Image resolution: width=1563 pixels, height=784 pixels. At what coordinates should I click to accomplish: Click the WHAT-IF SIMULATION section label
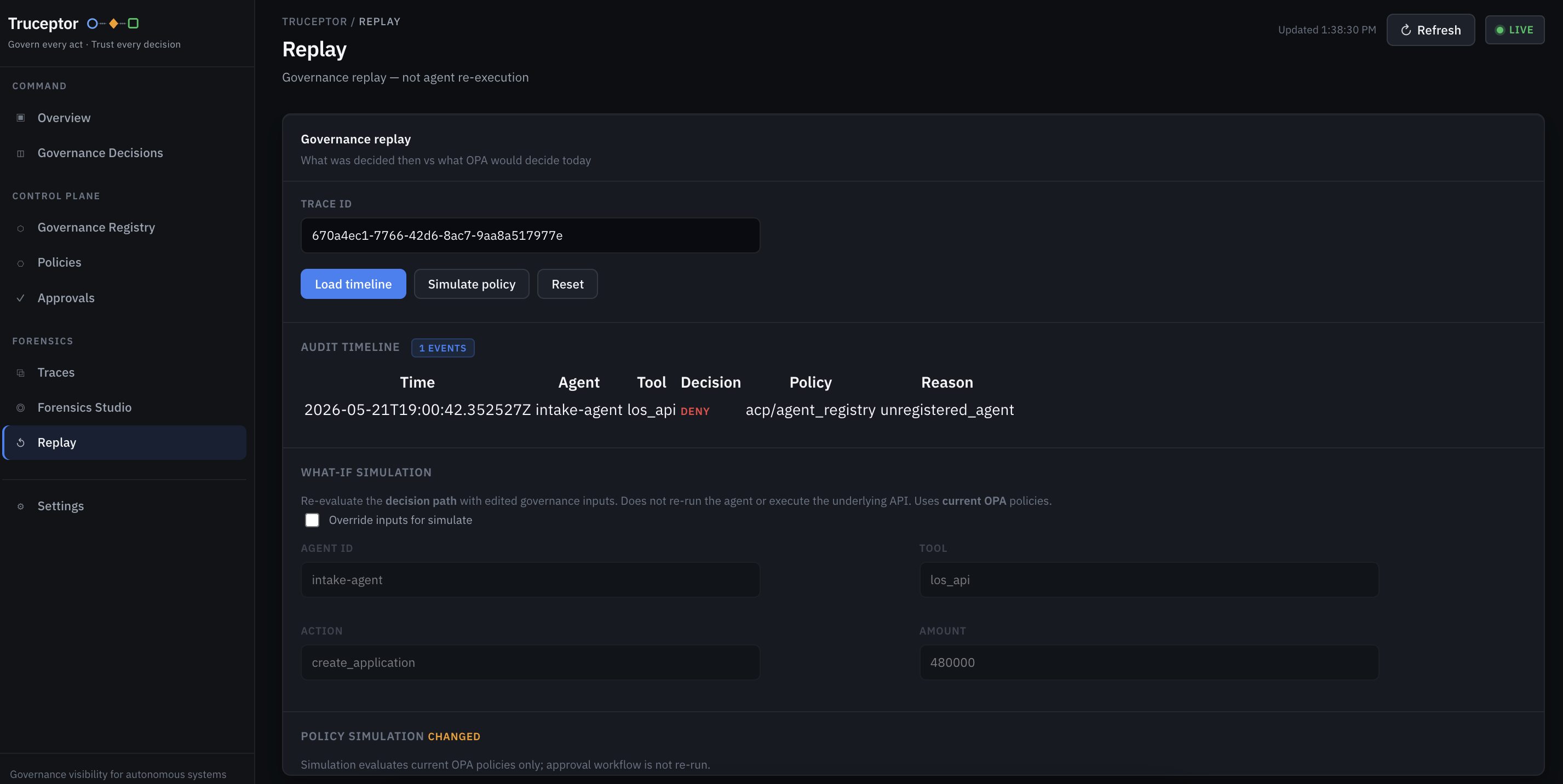[366, 472]
